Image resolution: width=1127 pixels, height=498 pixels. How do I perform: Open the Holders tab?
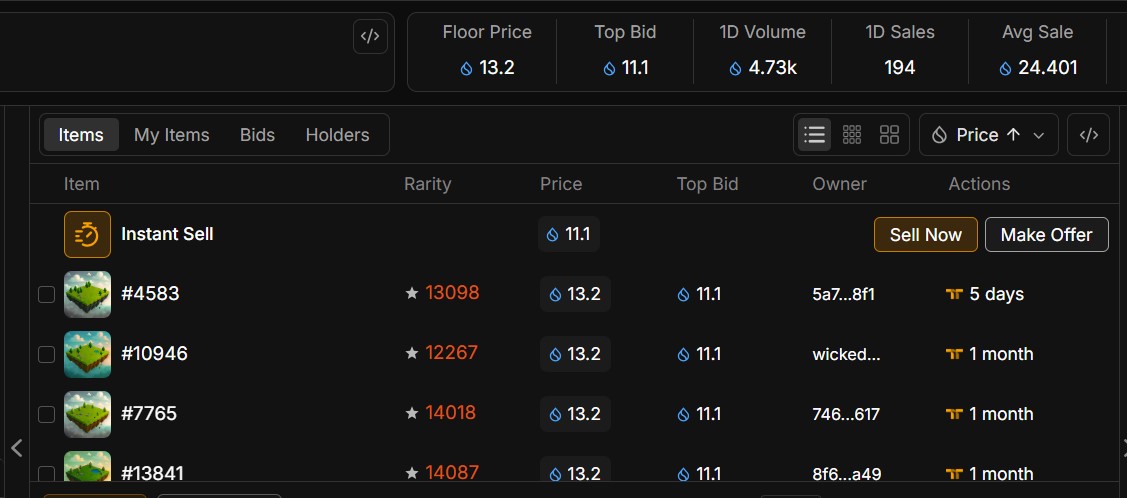tap(337, 134)
